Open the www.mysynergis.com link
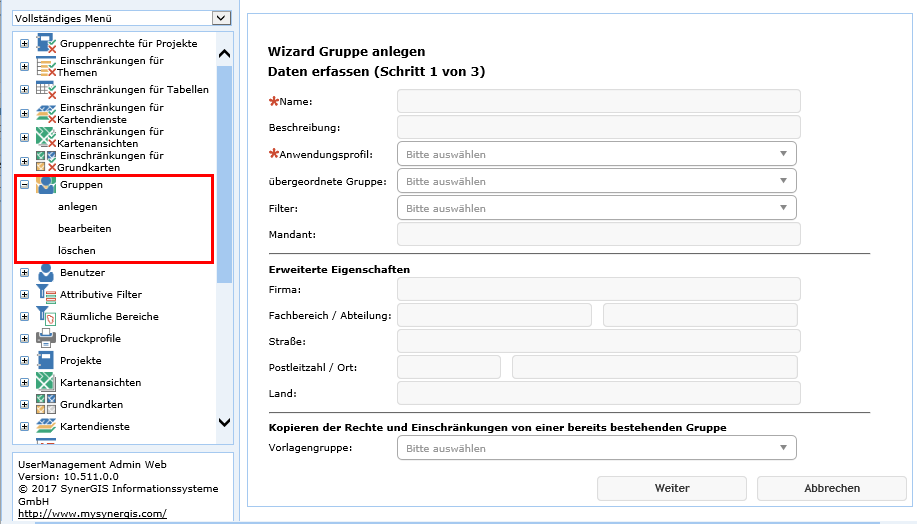Screen dimensions: 917x524 [92, 513]
